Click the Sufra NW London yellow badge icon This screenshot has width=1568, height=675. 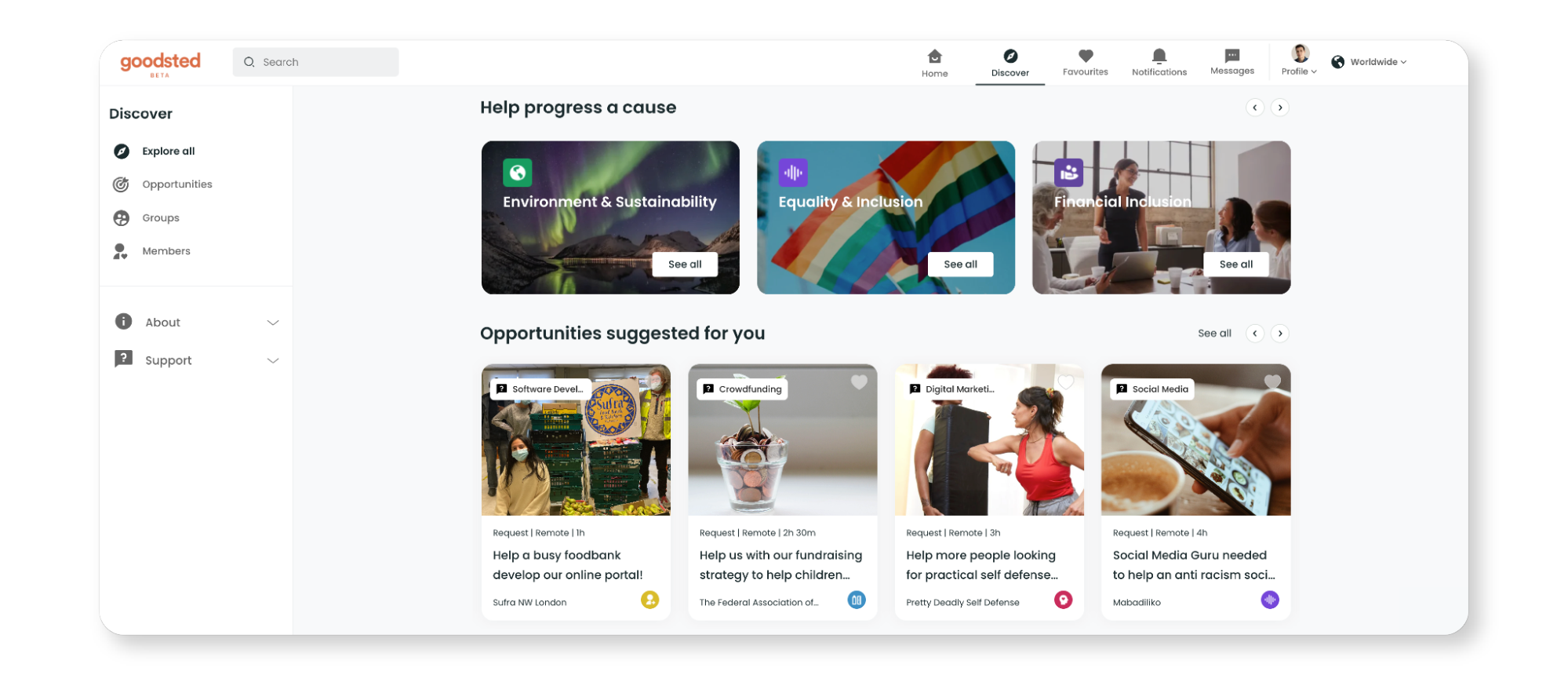click(649, 600)
